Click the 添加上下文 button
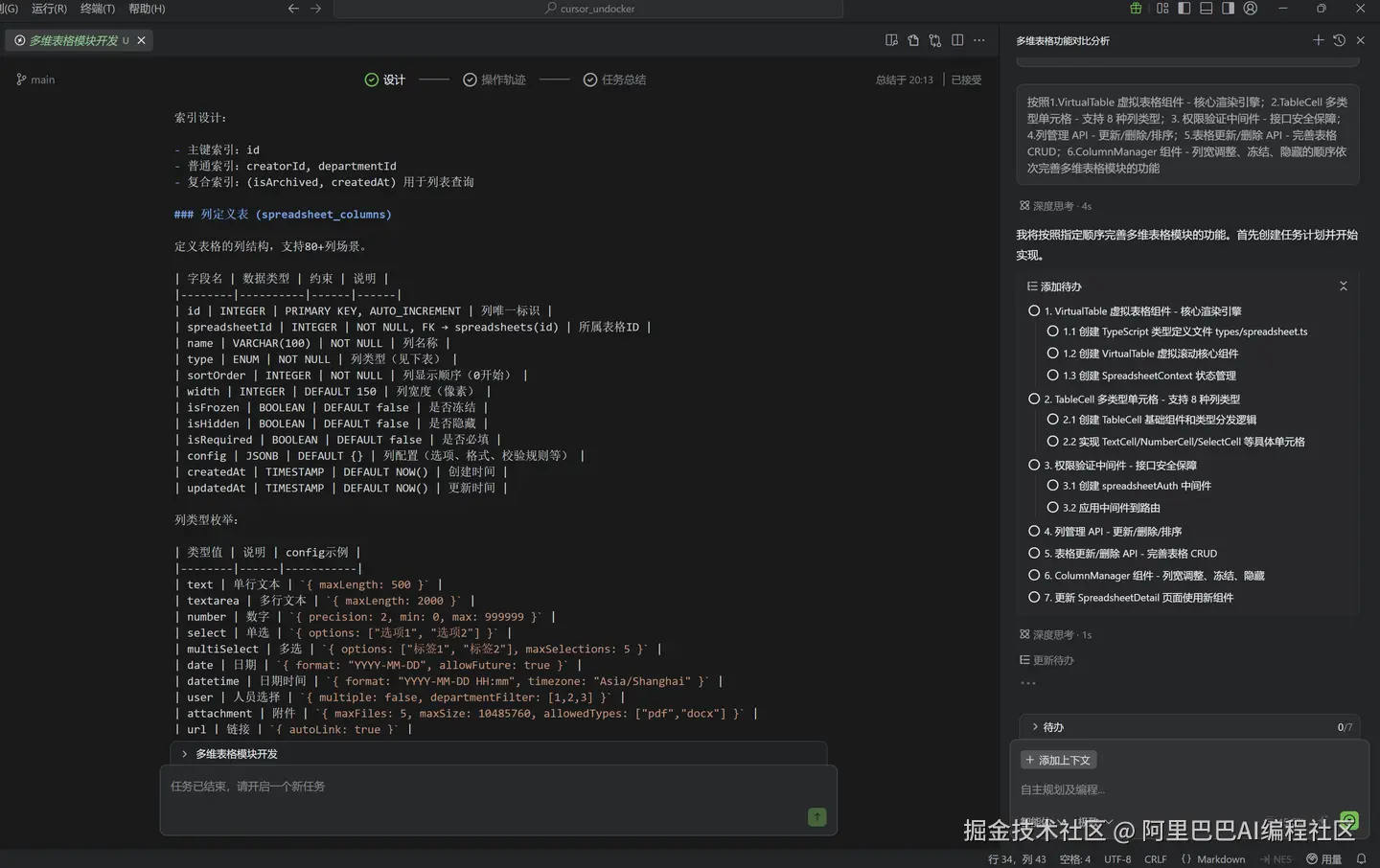1380x868 pixels. pos(1058,760)
